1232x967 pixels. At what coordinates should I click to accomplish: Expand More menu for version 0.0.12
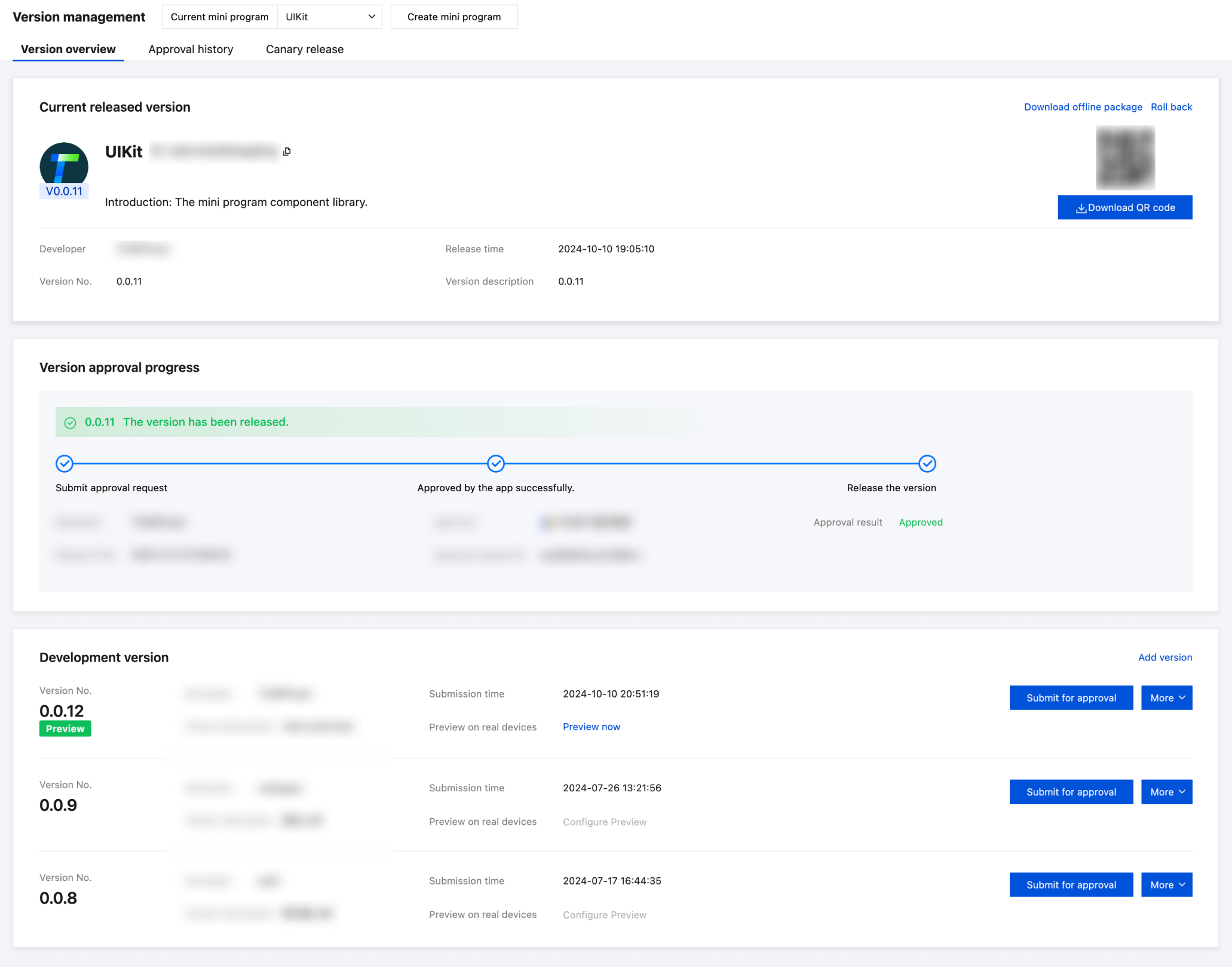pos(1166,697)
